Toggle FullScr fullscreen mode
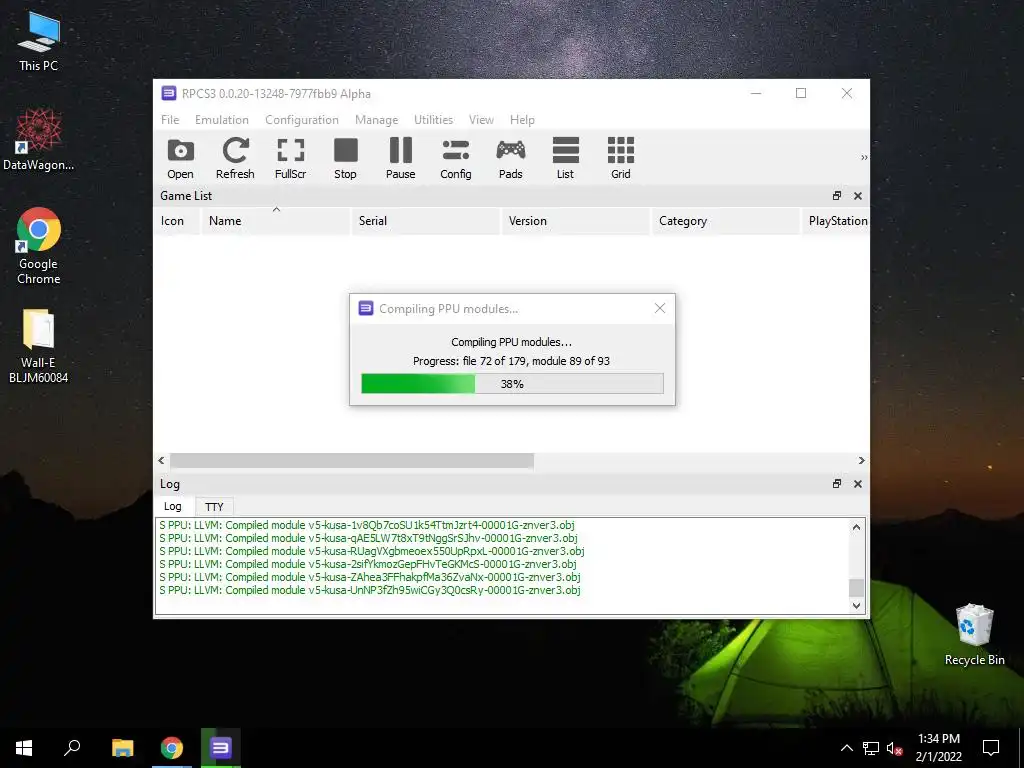Viewport: 1024px width, 768px height. click(291, 158)
